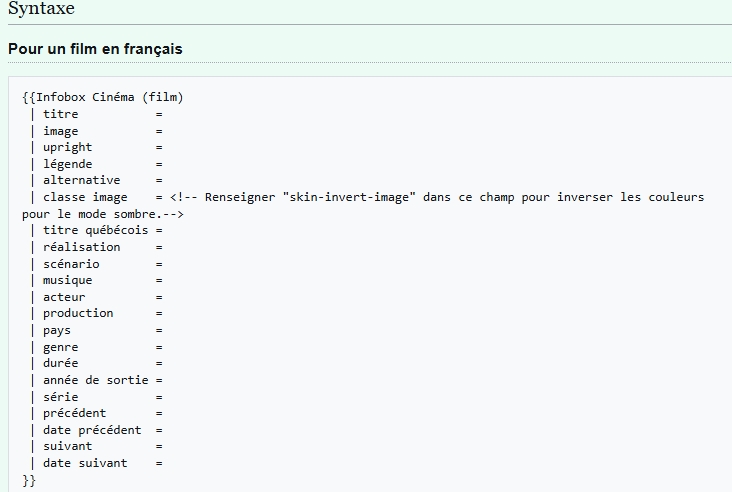Click the "légende" parameter name
732x492 pixels.
67,164
